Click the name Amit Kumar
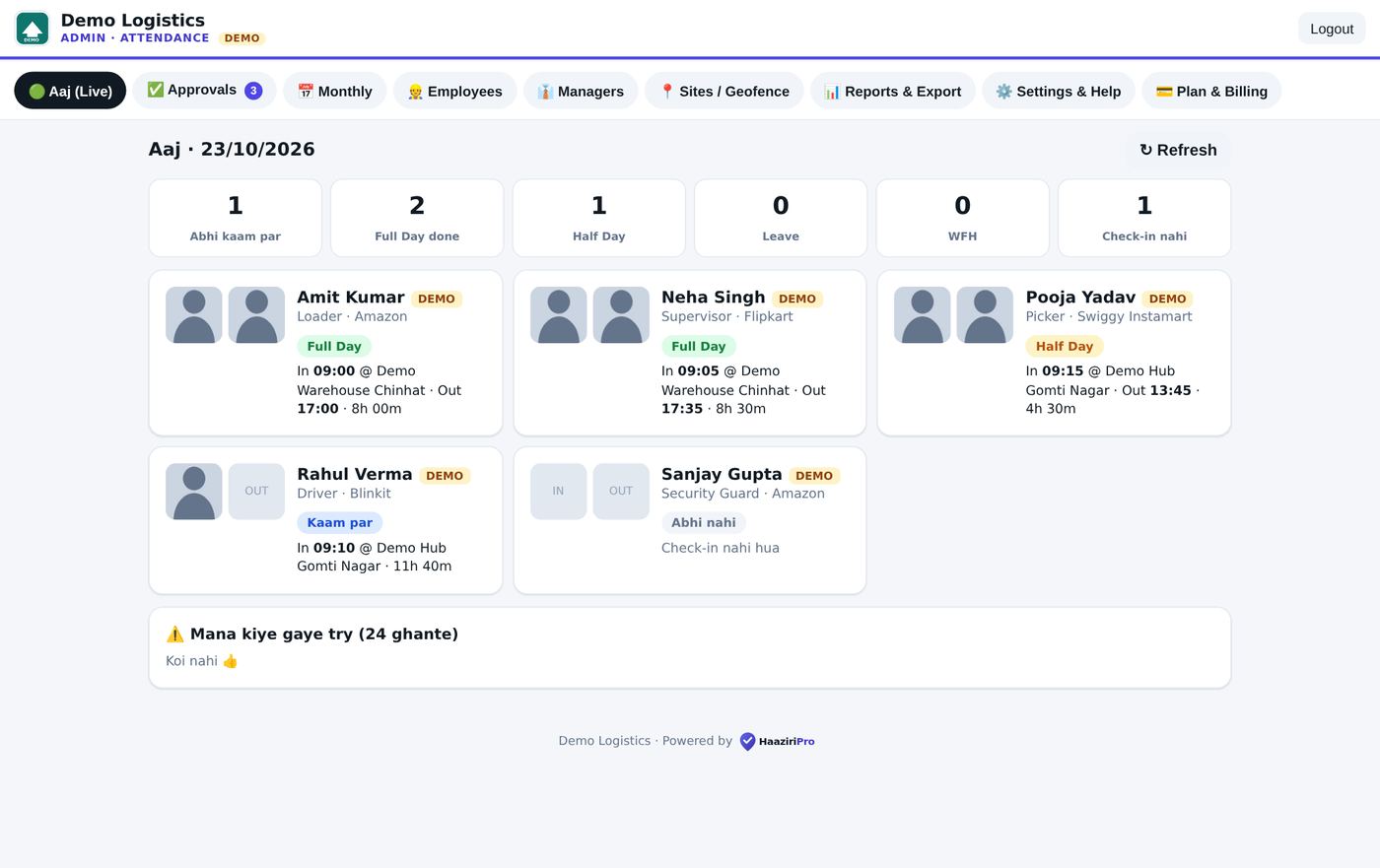The height and width of the screenshot is (868, 1380). click(351, 298)
